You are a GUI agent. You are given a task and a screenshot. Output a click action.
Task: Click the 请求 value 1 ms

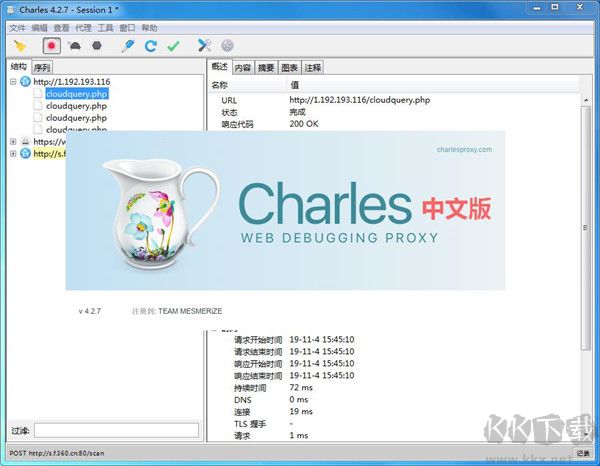(298, 435)
